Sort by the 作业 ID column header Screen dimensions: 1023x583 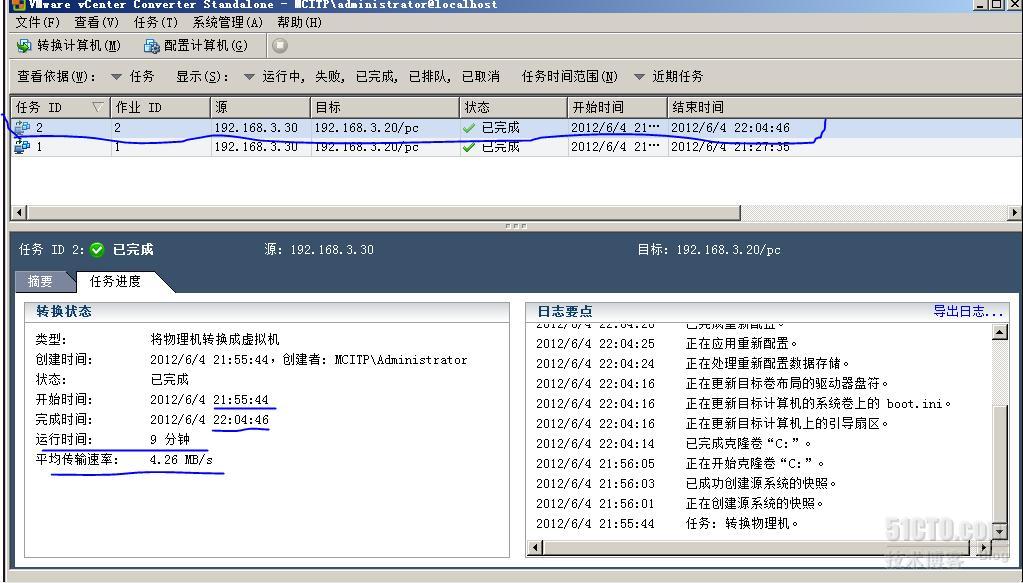click(x=160, y=107)
